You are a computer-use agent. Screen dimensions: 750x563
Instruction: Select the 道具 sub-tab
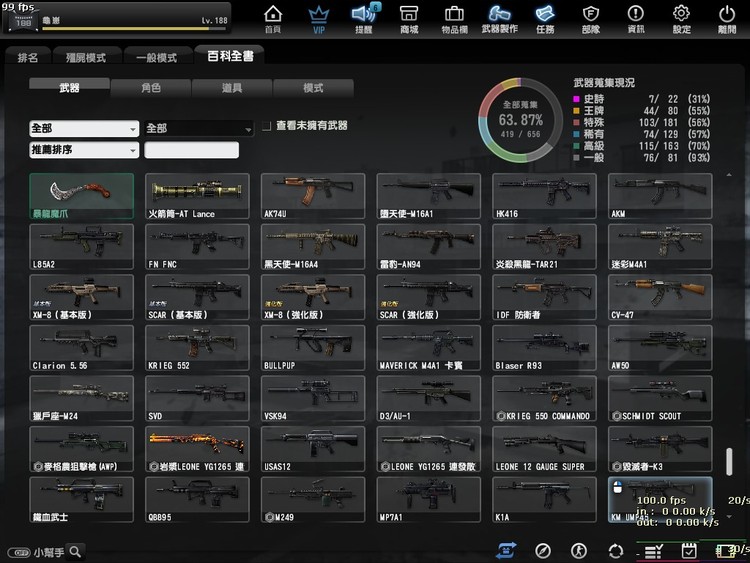coord(232,88)
